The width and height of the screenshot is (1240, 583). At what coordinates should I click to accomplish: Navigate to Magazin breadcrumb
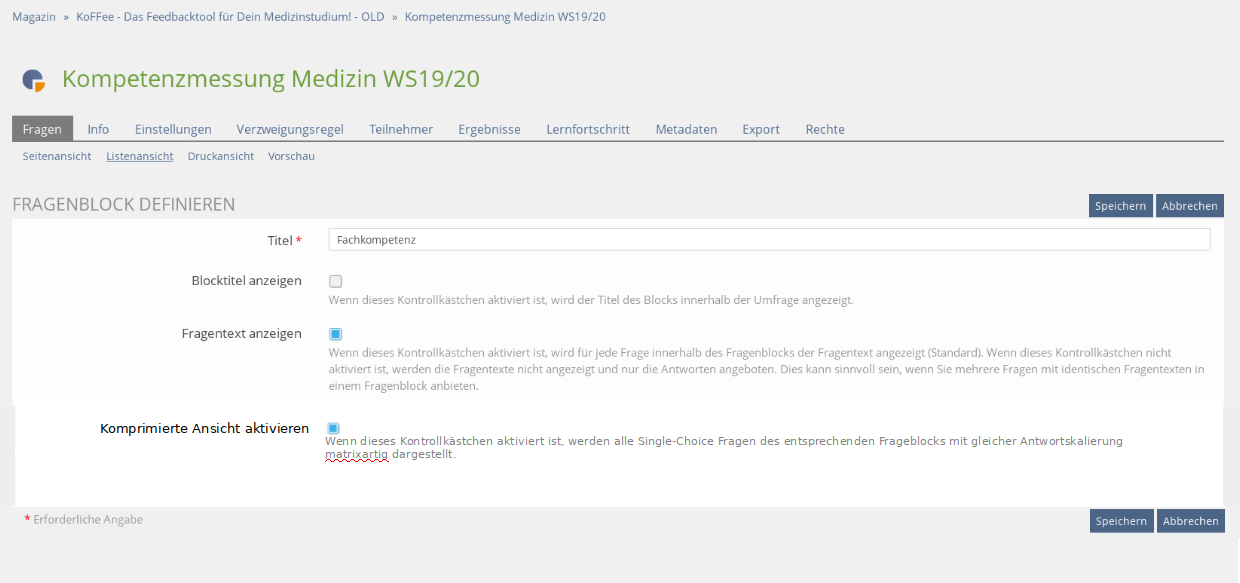pyautogui.click(x=34, y=17)
